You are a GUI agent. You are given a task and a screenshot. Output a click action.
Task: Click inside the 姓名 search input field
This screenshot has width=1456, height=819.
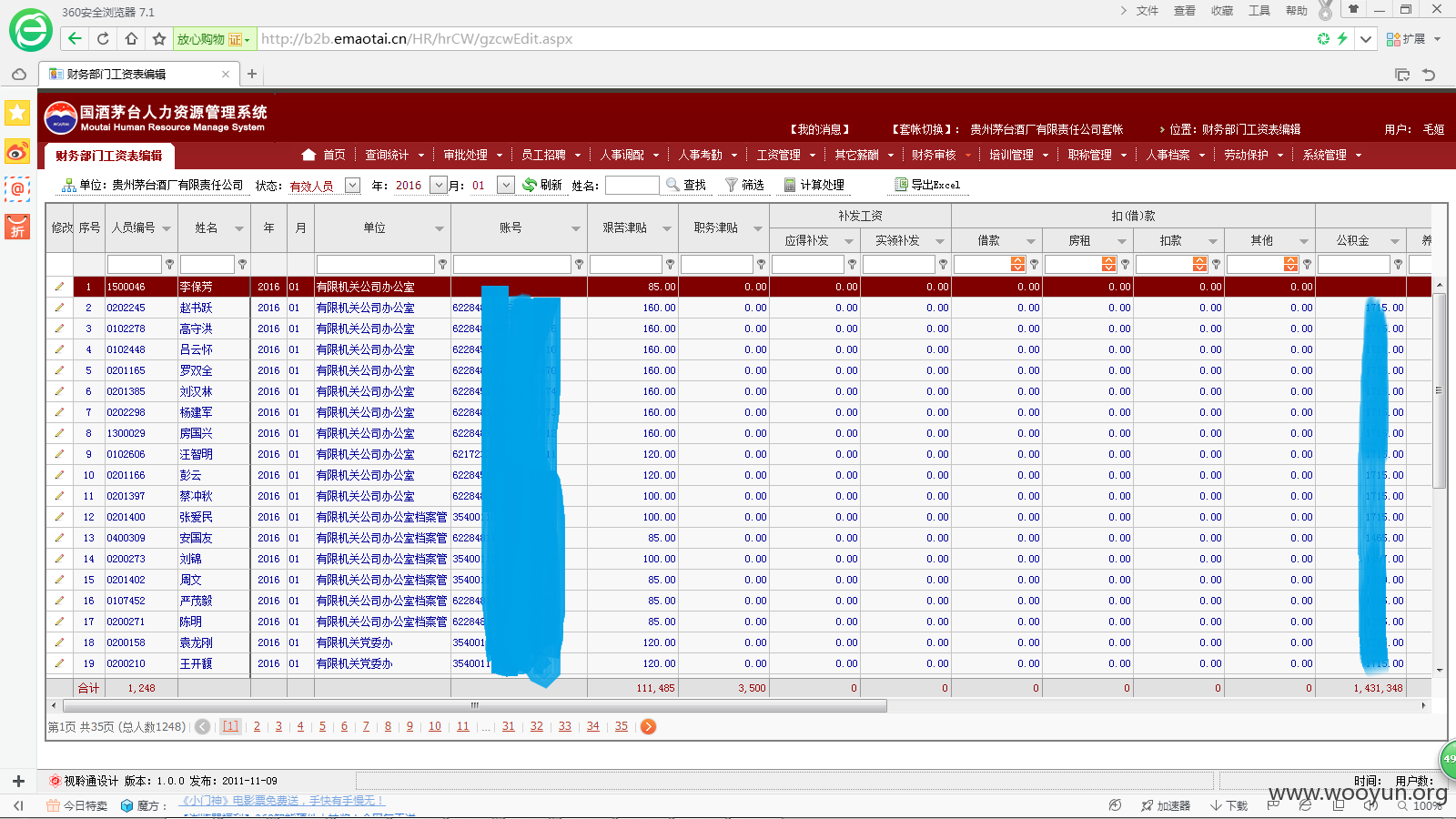(632, 186)
